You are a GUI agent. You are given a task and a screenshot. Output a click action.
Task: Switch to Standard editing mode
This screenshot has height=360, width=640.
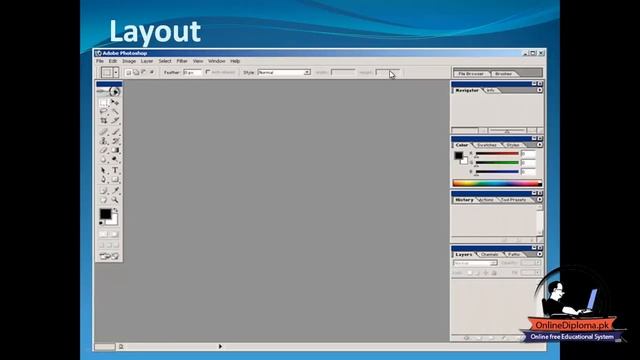tap(103, 234)
